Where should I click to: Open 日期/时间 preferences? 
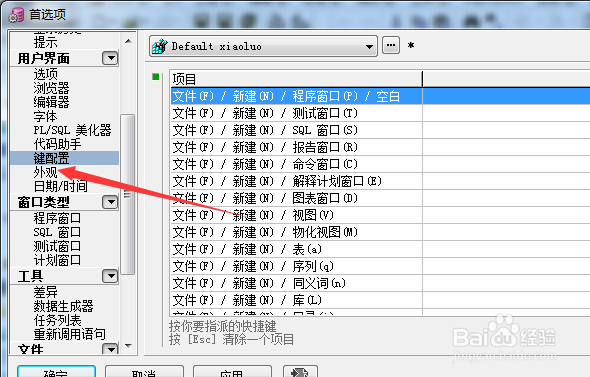pyautogui.click(x=60, y=186)
